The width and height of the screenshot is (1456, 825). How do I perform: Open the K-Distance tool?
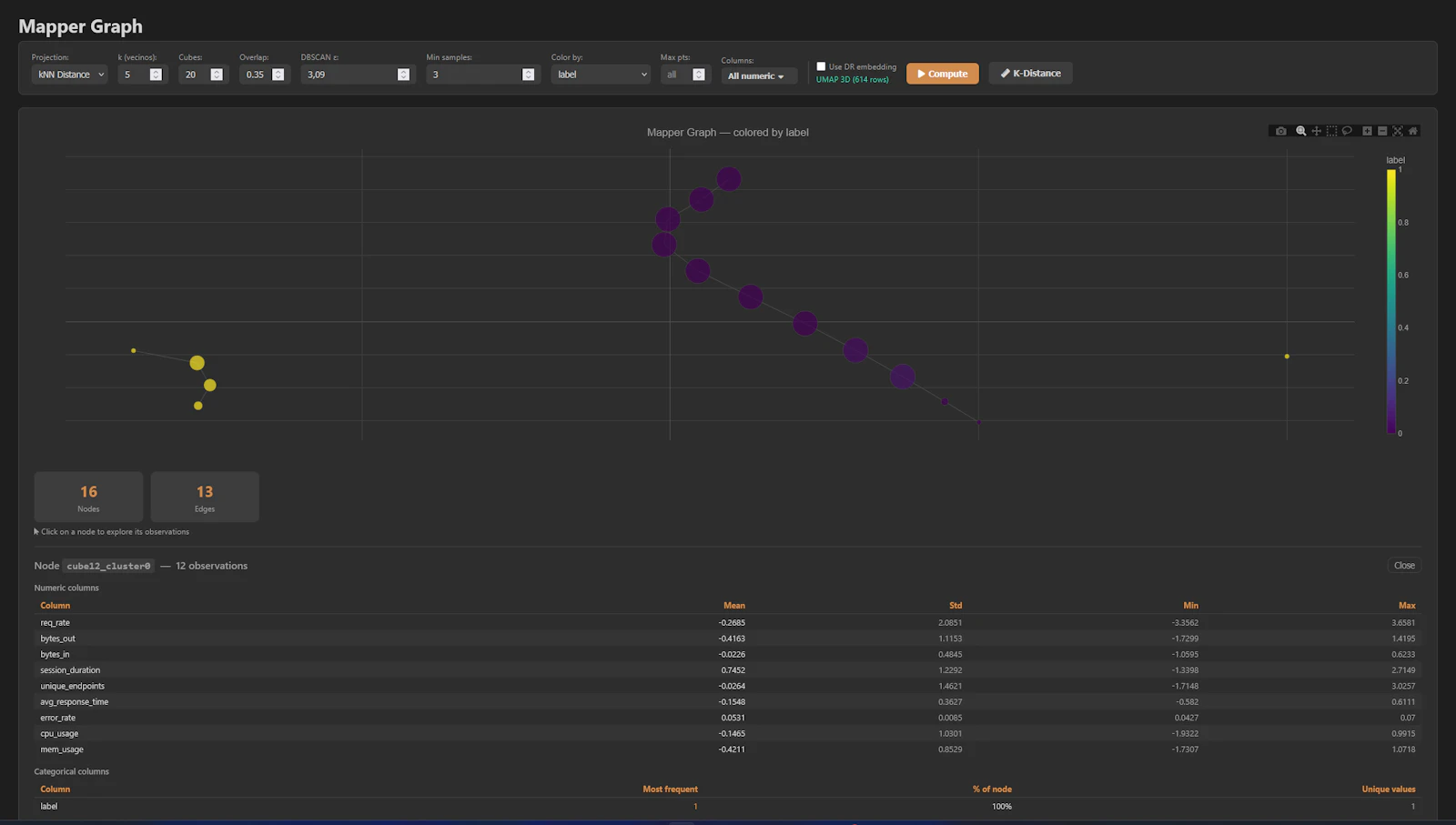pyautogui.click(x=1030, y=73)
